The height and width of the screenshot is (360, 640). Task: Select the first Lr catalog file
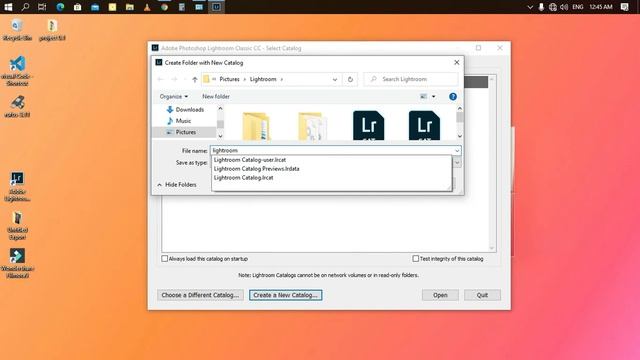tap(368, 125)
